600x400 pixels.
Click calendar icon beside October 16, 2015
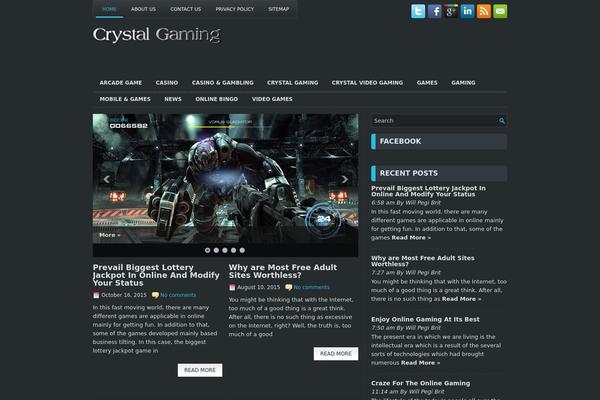96,295
